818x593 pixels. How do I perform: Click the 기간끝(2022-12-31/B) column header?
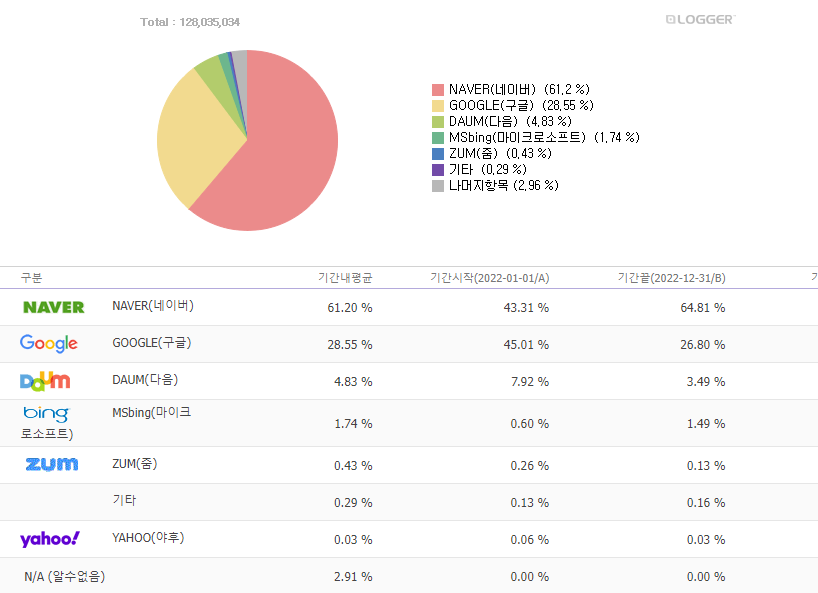(671, 277)
